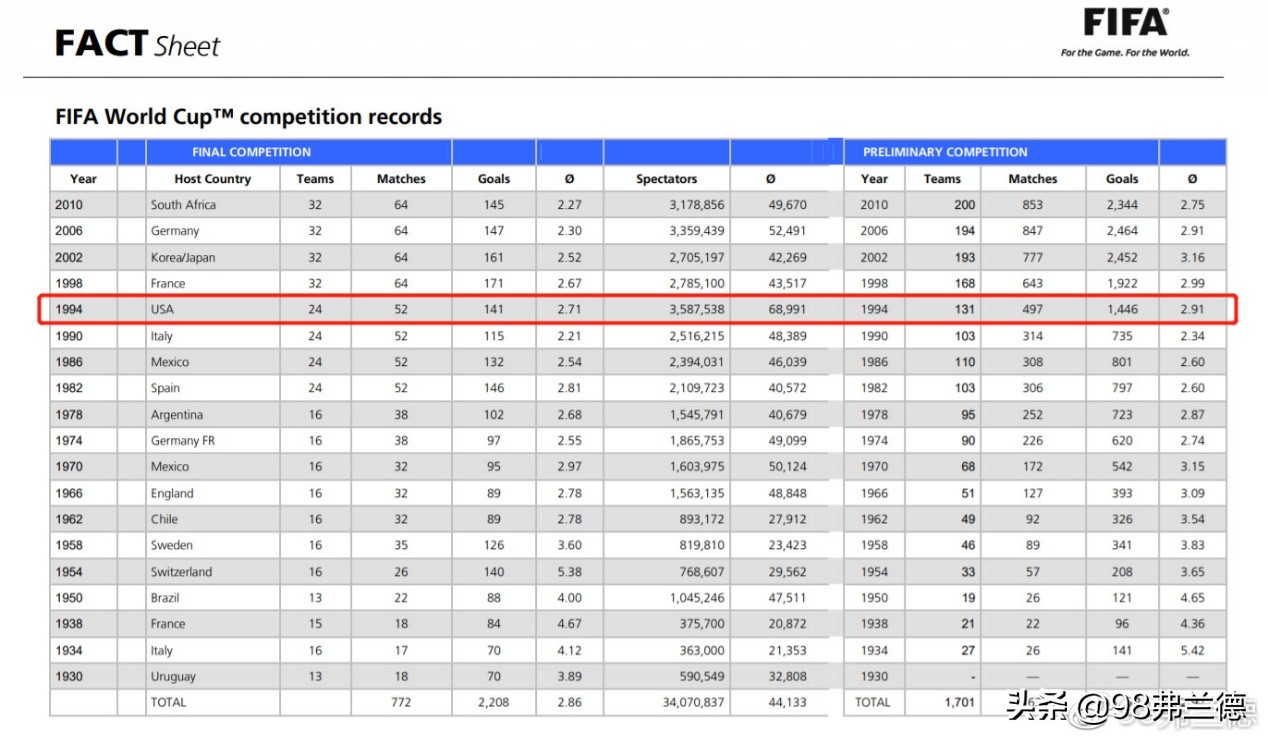Click spectators value '375,700' for 1938
The height and width of the screenshot is (744, 1268).
[701, 624]
